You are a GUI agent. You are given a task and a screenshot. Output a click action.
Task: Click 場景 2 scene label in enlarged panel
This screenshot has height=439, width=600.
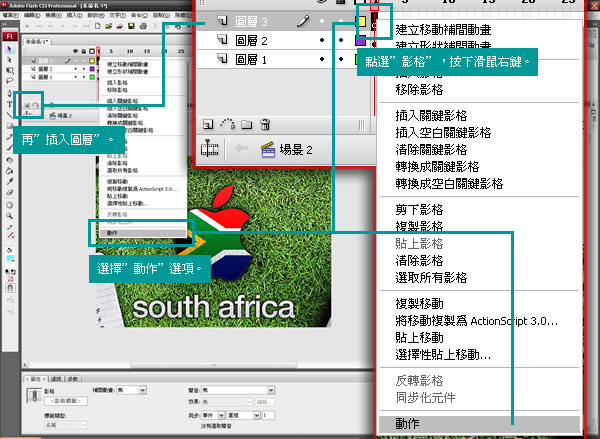(296, 149)
